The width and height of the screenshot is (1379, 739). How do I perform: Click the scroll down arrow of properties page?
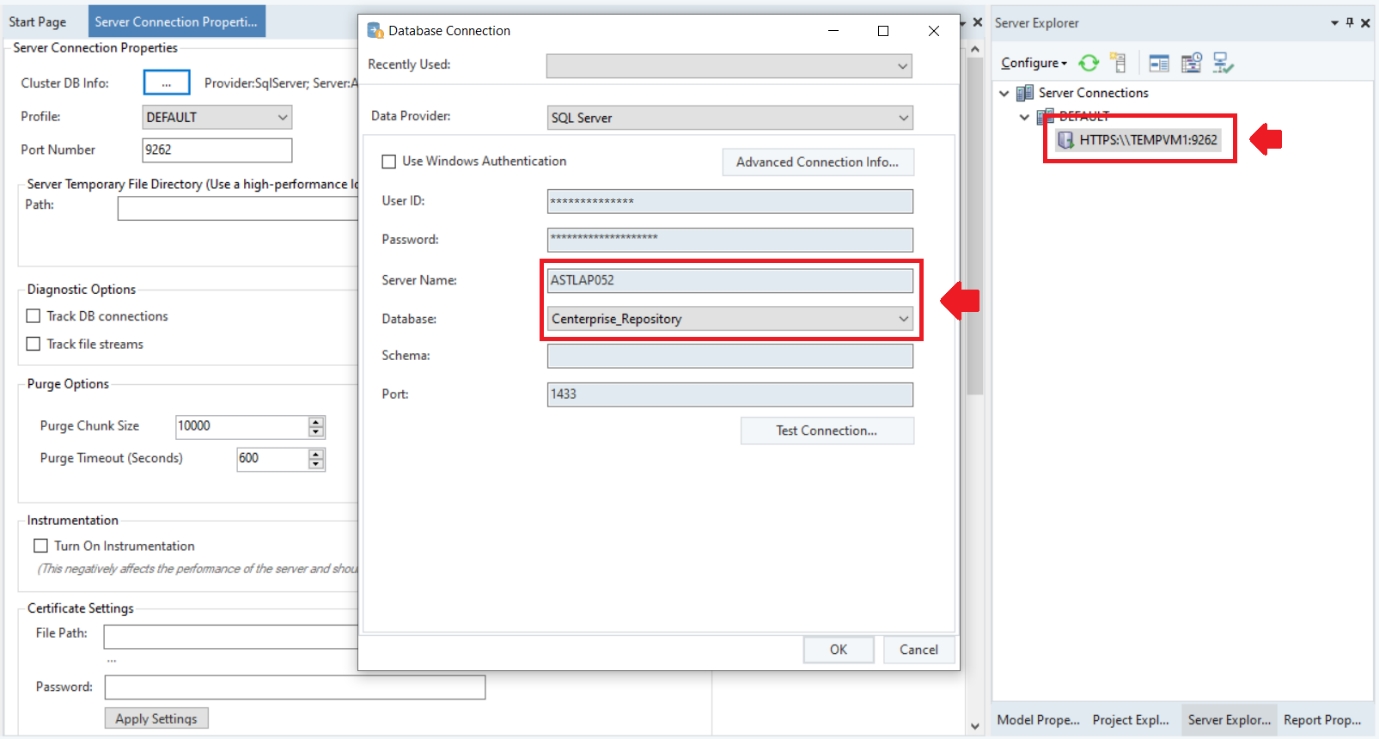[975, 726]
